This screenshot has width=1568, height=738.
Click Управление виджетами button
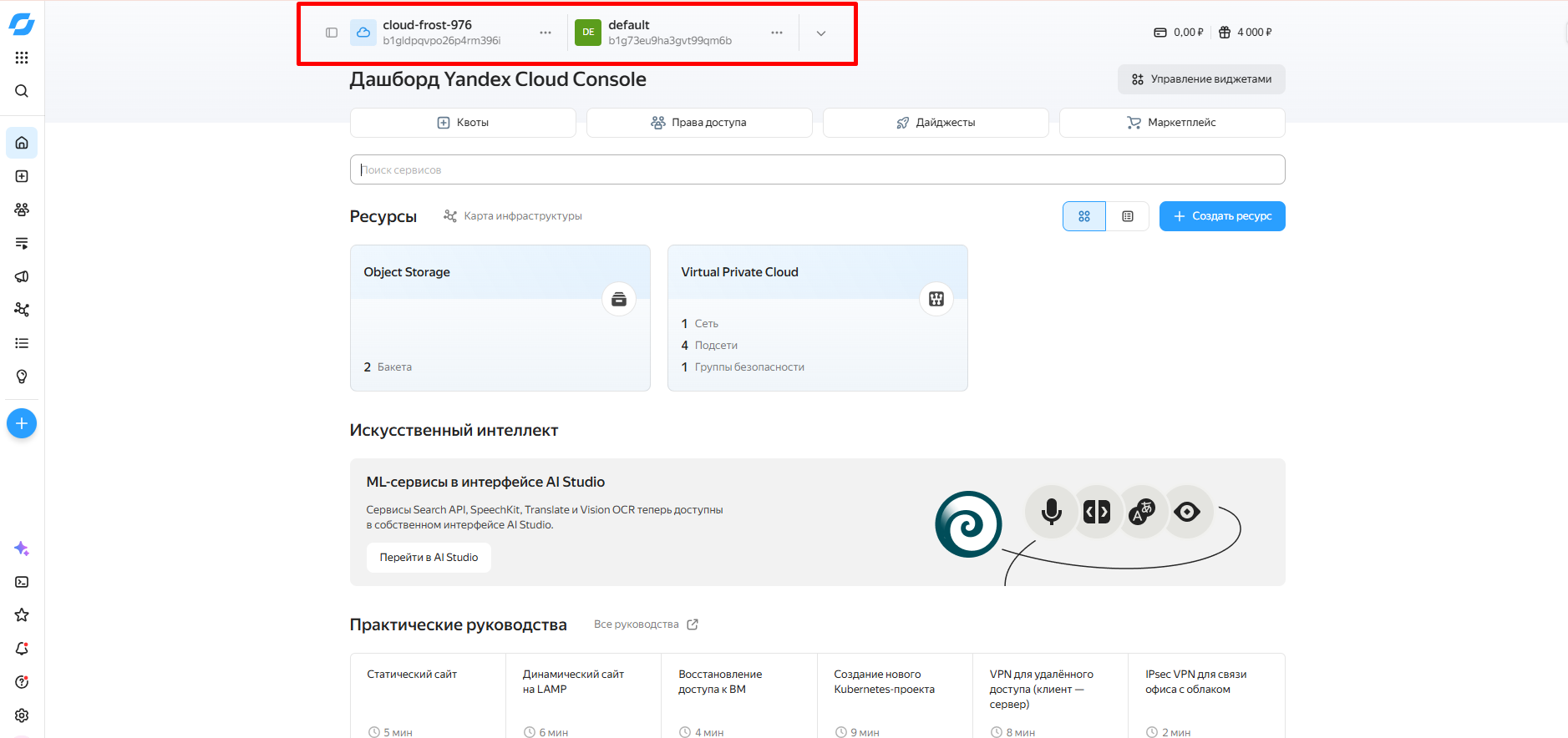1201,79
